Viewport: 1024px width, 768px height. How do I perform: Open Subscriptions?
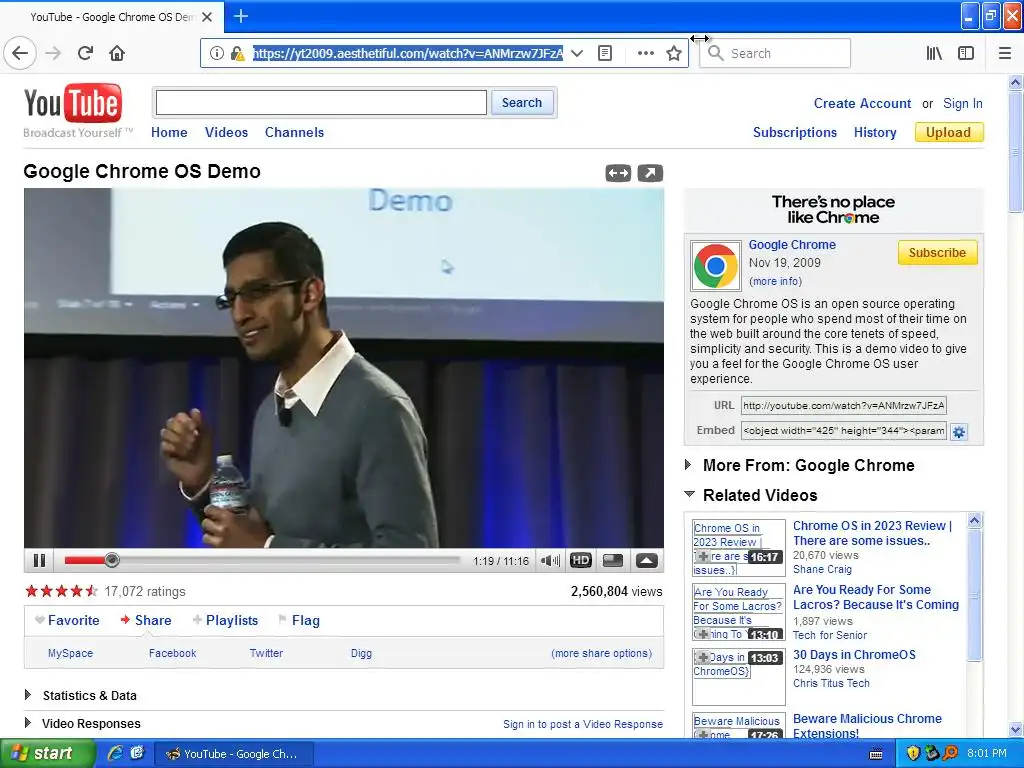(795, 133)
